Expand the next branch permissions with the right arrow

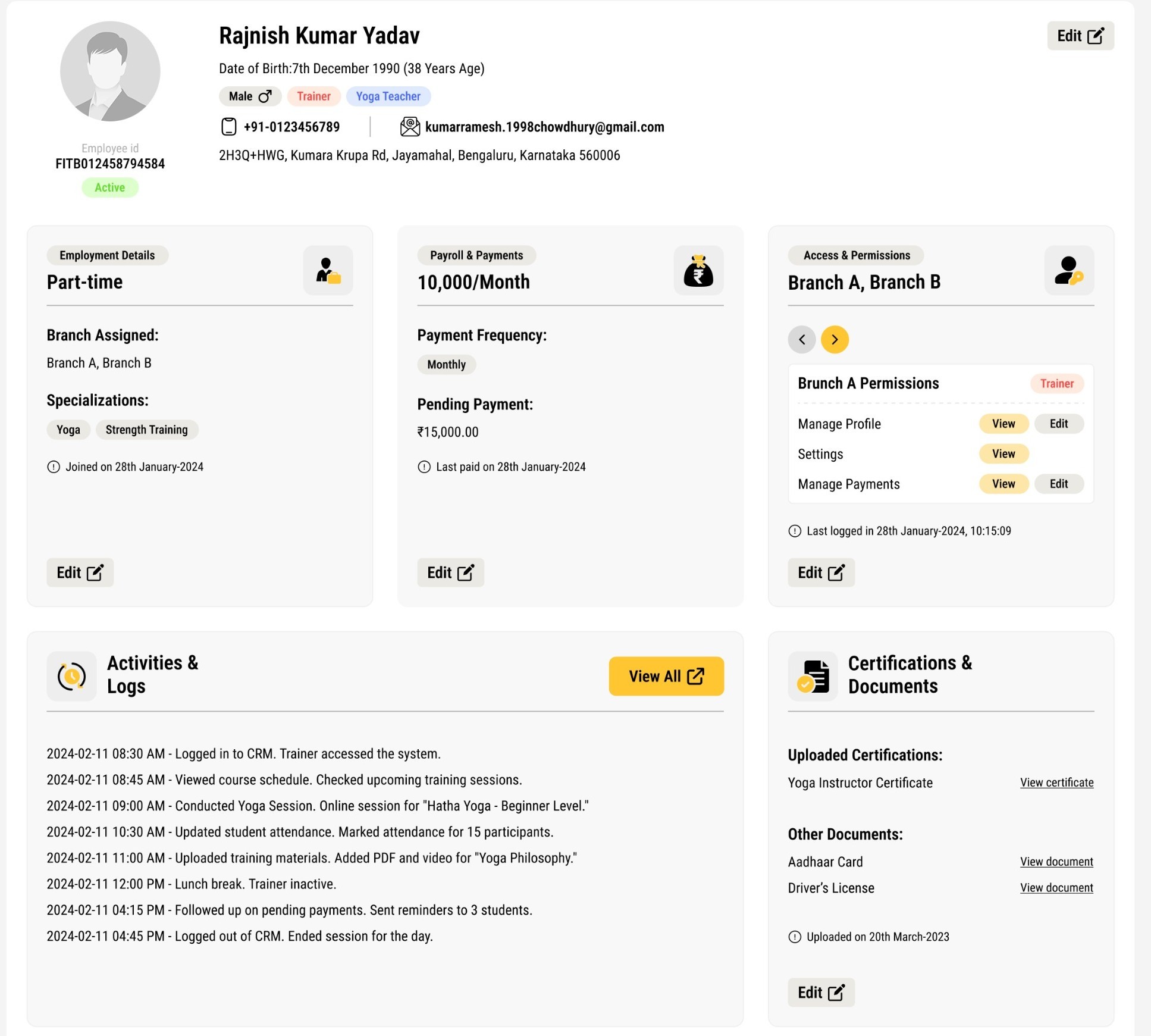[x=835, y=339]
